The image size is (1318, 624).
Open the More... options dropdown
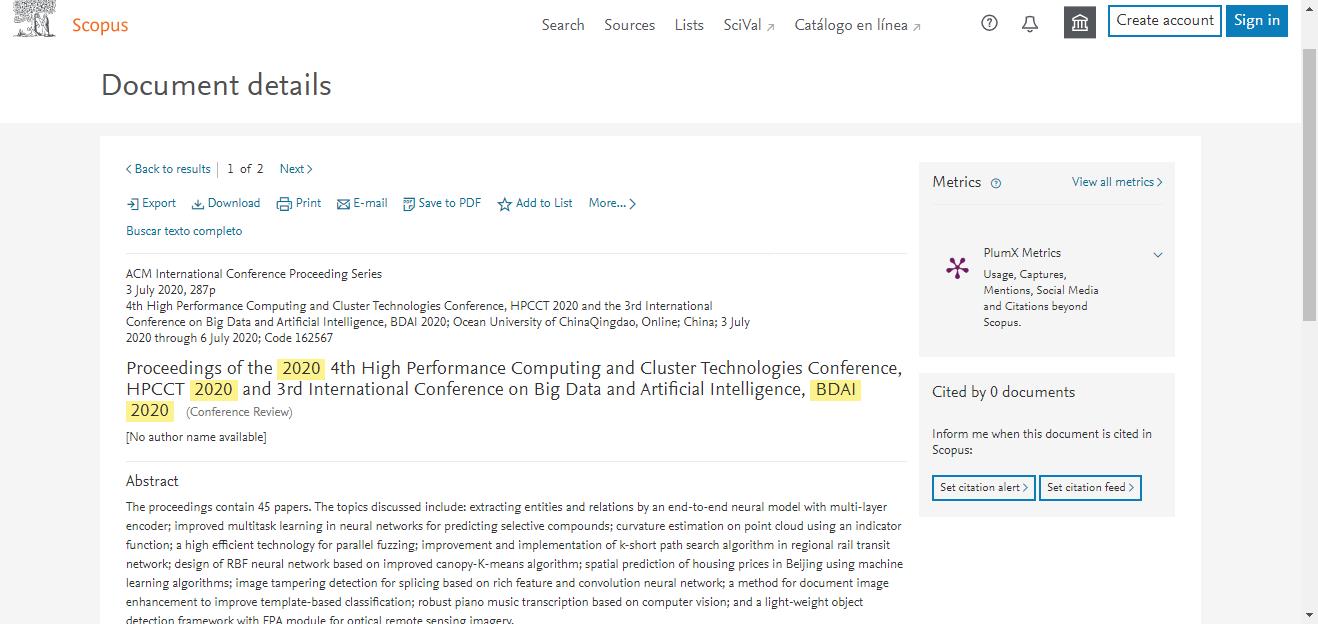click(612, 204)
